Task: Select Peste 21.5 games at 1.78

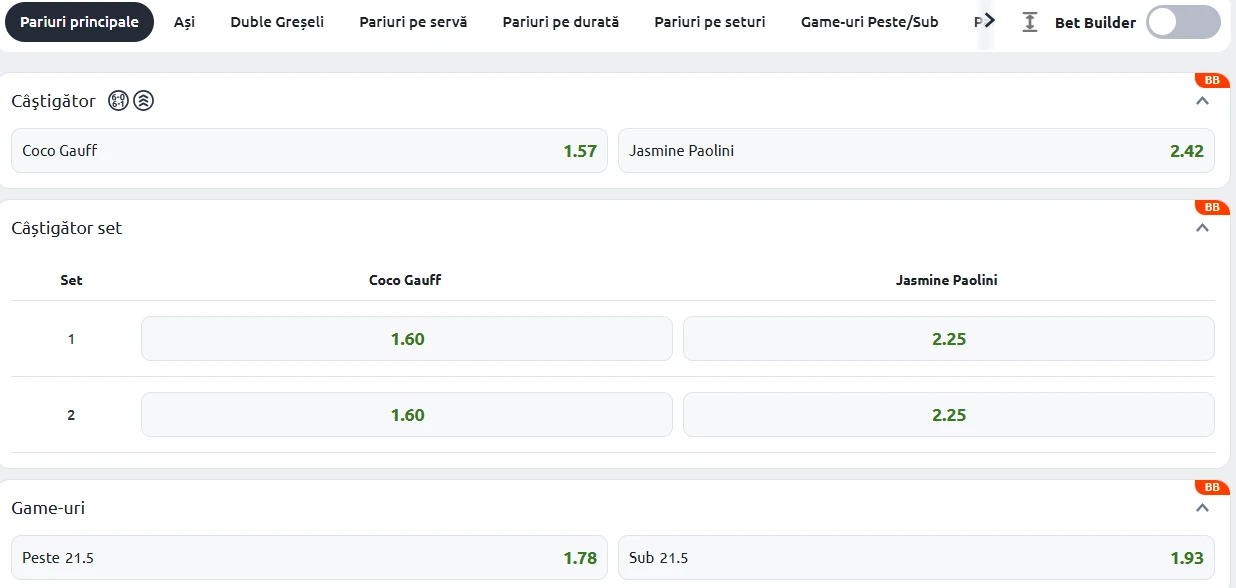Action: [309, 558]
